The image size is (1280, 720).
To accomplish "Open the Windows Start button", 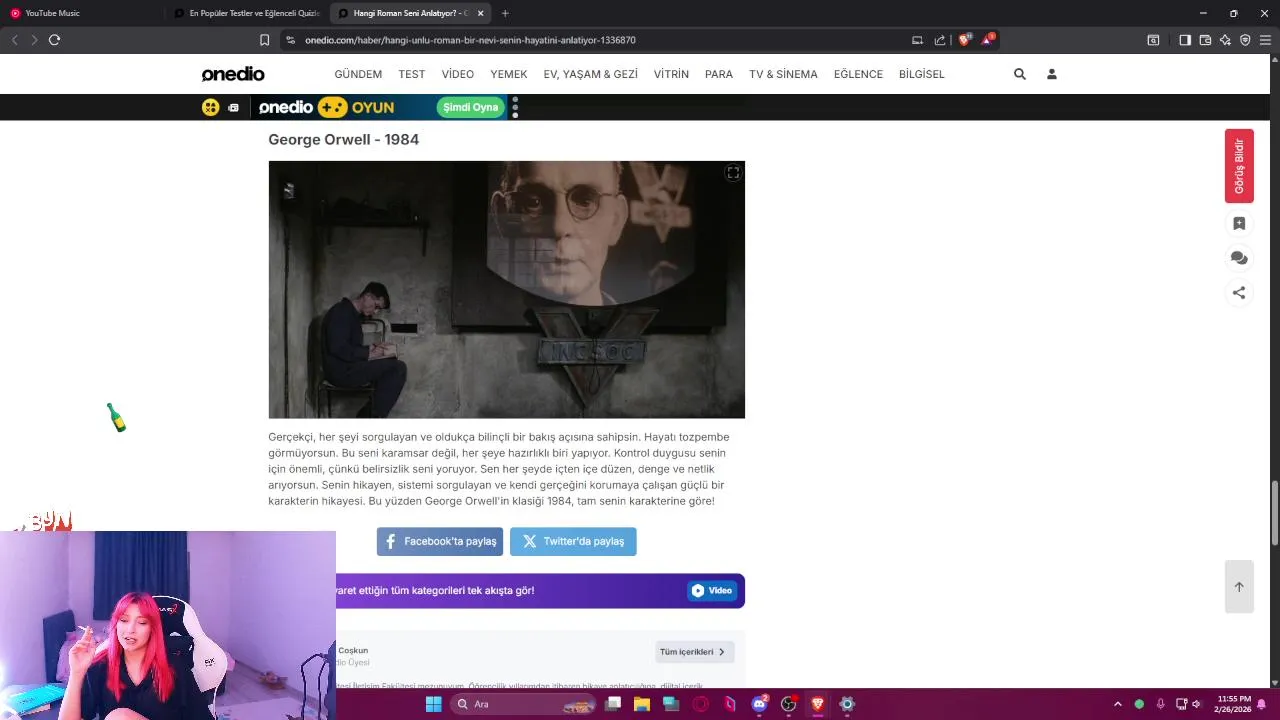I will [x=433, y=704].
